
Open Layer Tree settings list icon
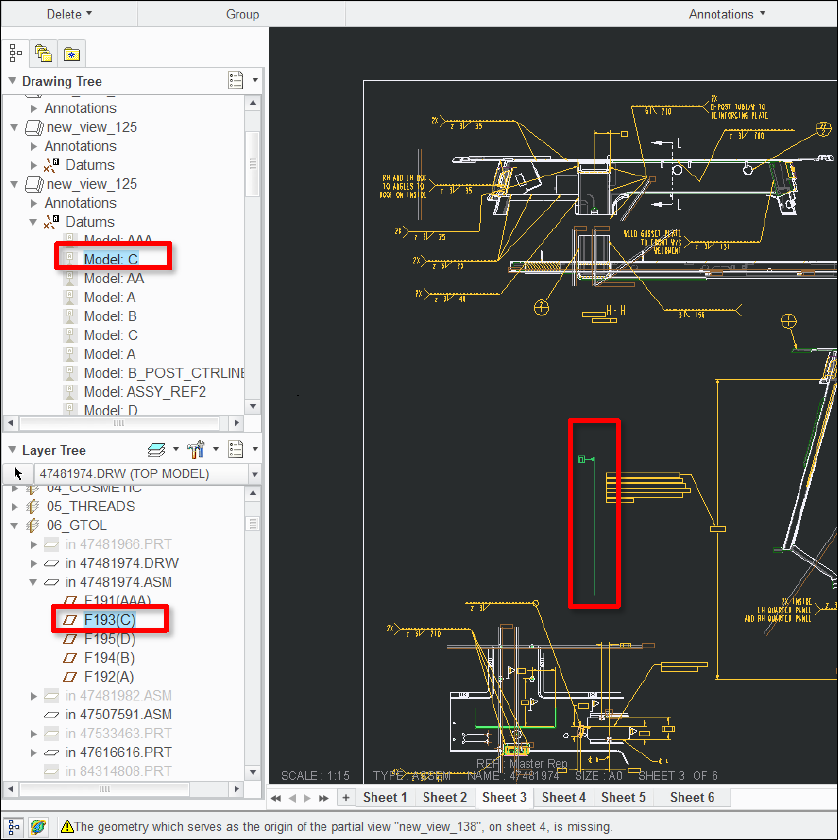click(x=236, y=449)
